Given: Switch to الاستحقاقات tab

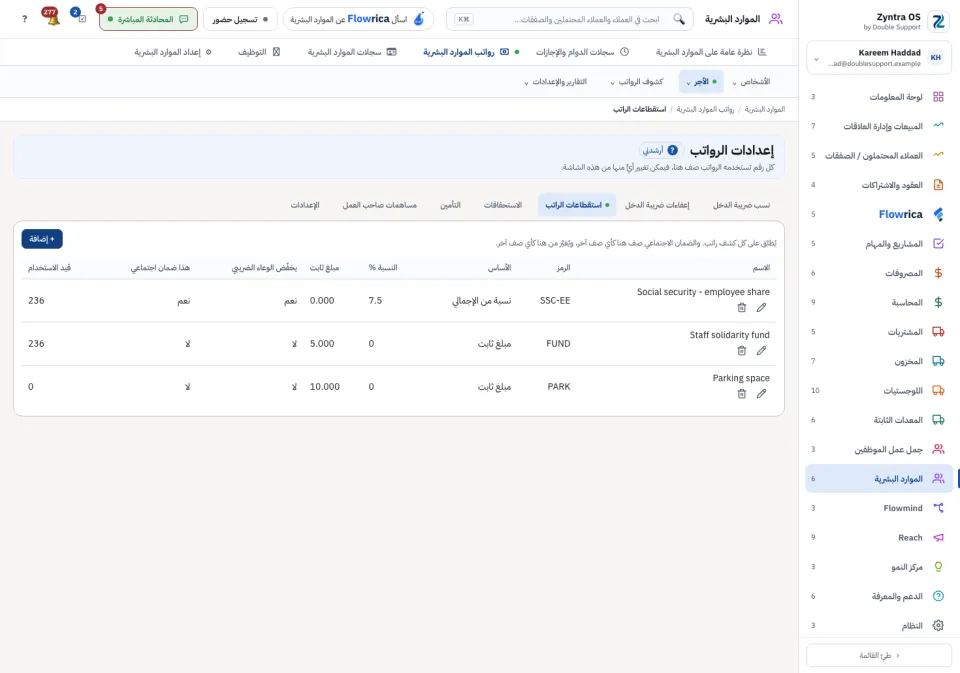Looking at the screenshot, I should [x=503, y=205].
